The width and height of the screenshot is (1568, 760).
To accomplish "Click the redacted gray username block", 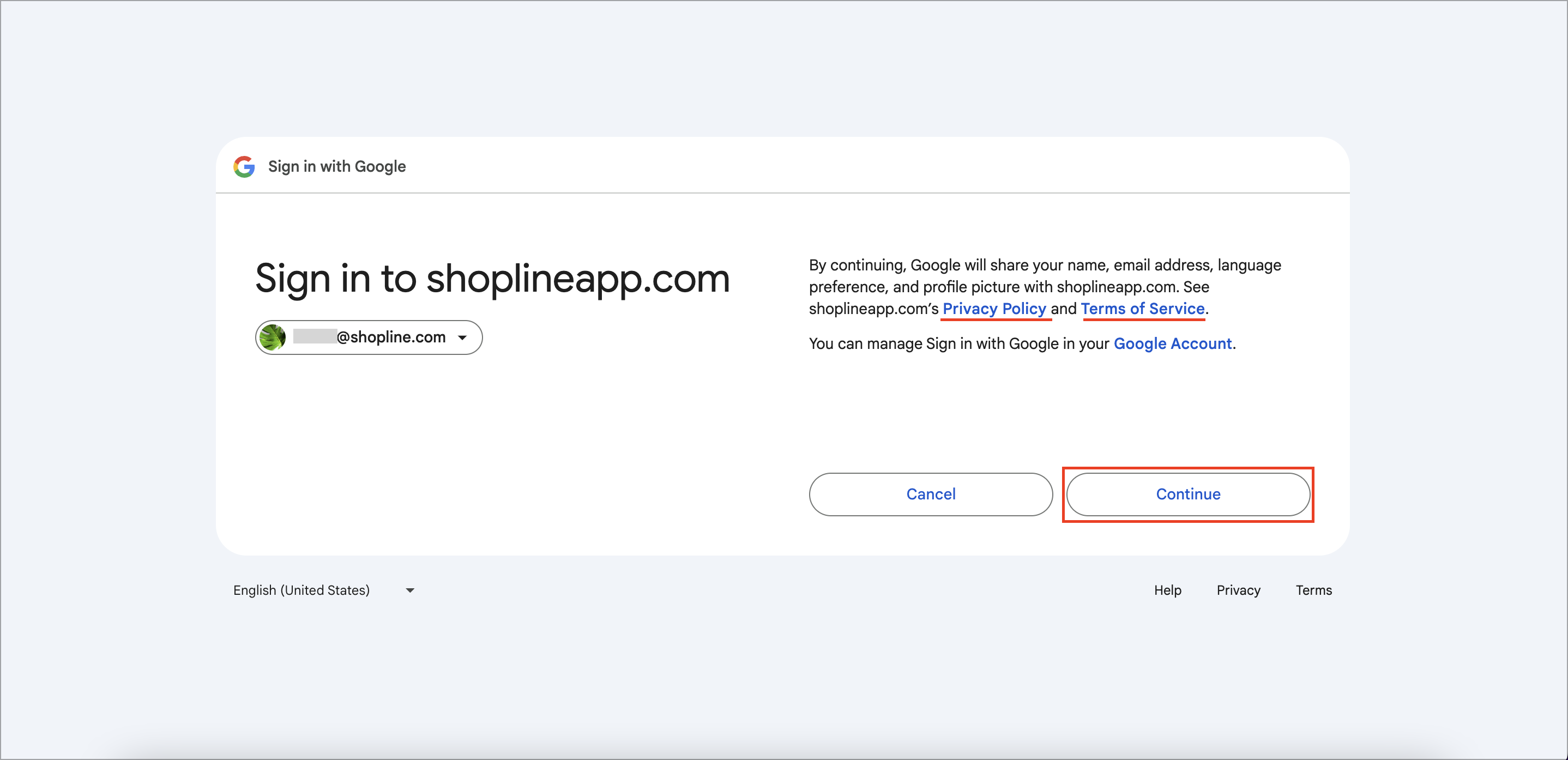I will click(x=315, y=336).
